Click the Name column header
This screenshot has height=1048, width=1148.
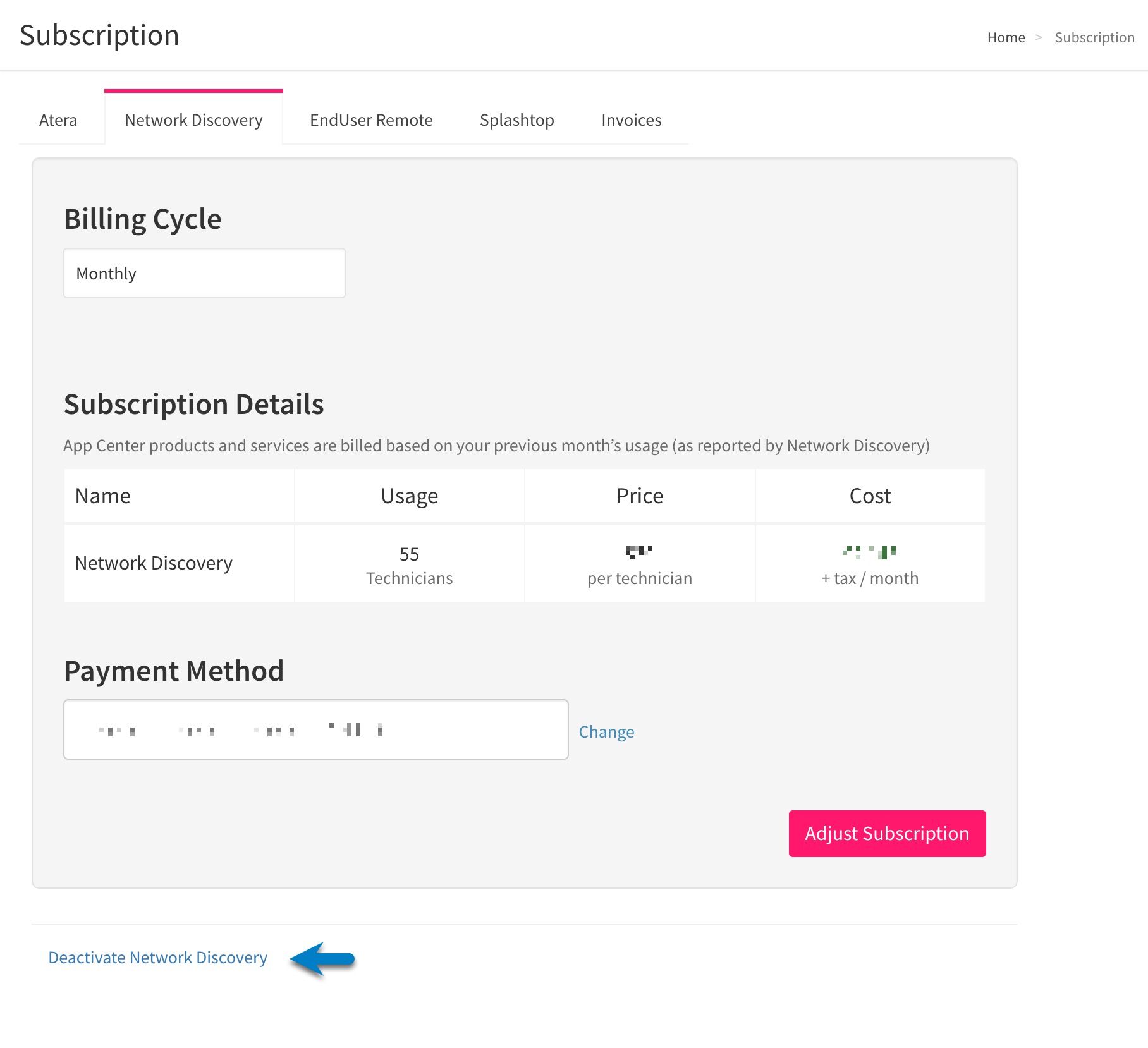pyautogui.click(x=179, y=496)
